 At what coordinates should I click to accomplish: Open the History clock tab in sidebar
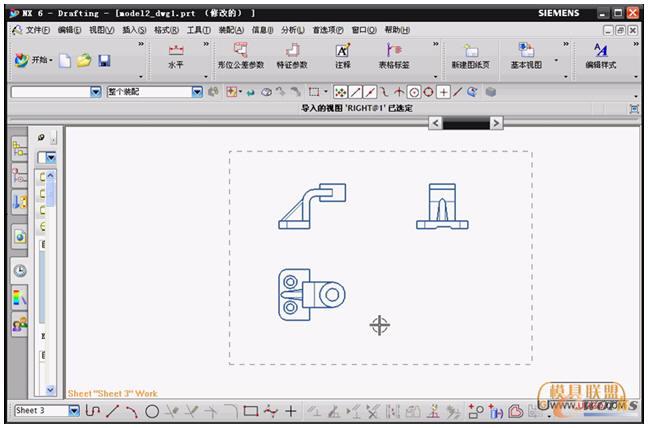tap(20, 270)
